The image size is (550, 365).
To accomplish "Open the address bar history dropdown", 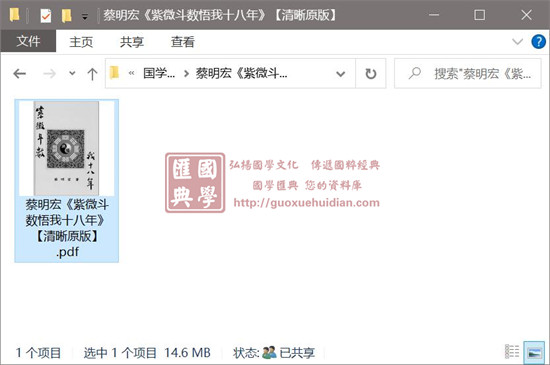I will click(340, 74).
